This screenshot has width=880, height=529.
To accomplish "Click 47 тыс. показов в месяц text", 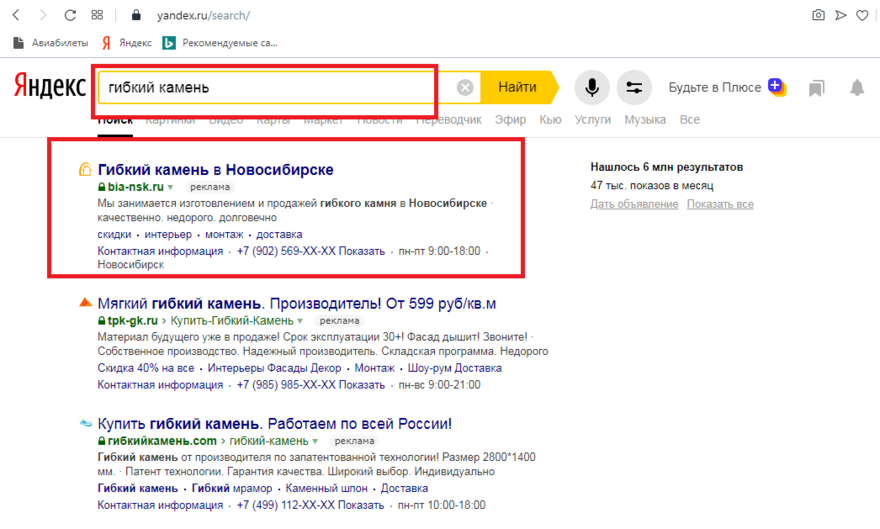I will (x=652, y=186).
